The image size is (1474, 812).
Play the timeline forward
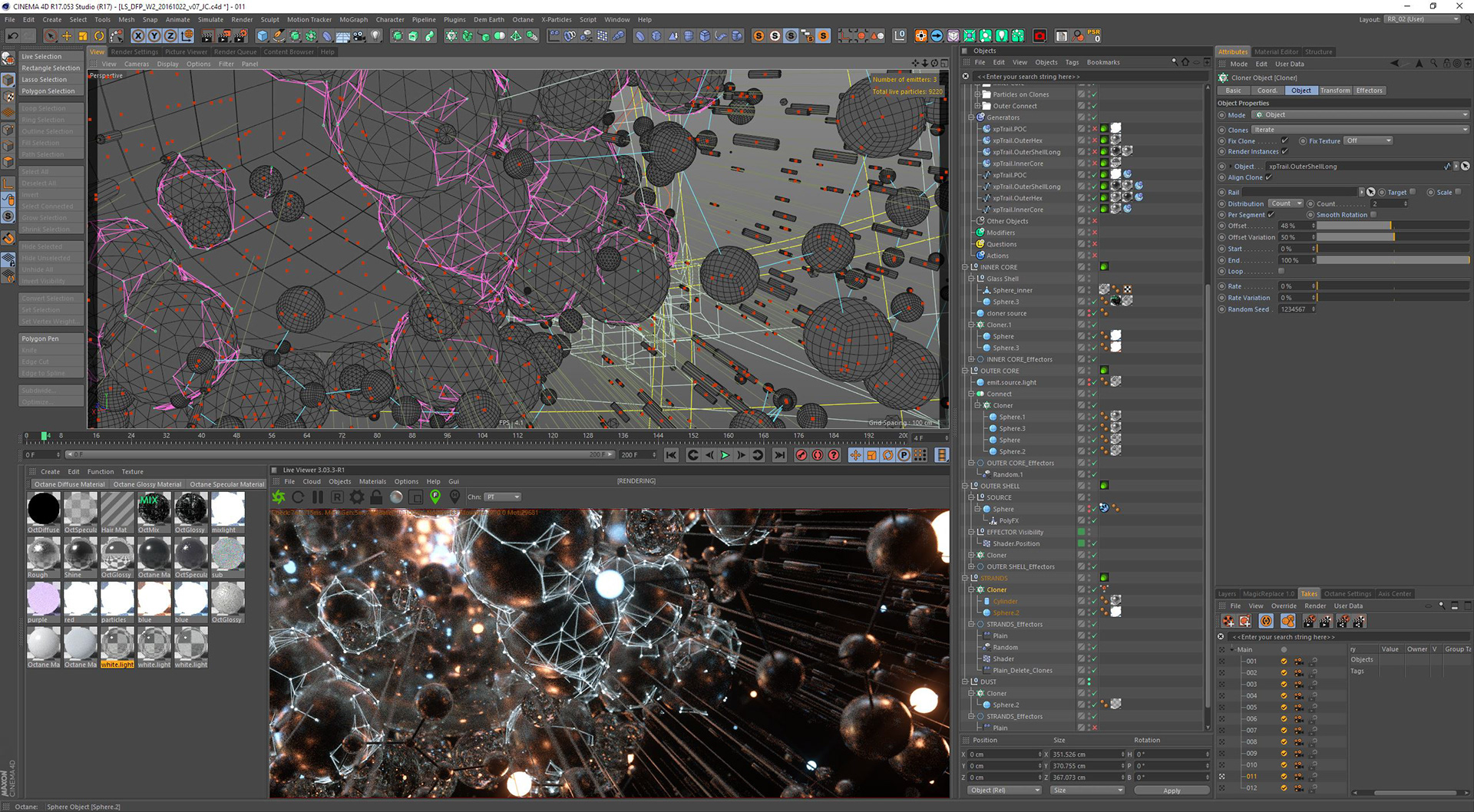pos(725,455)
